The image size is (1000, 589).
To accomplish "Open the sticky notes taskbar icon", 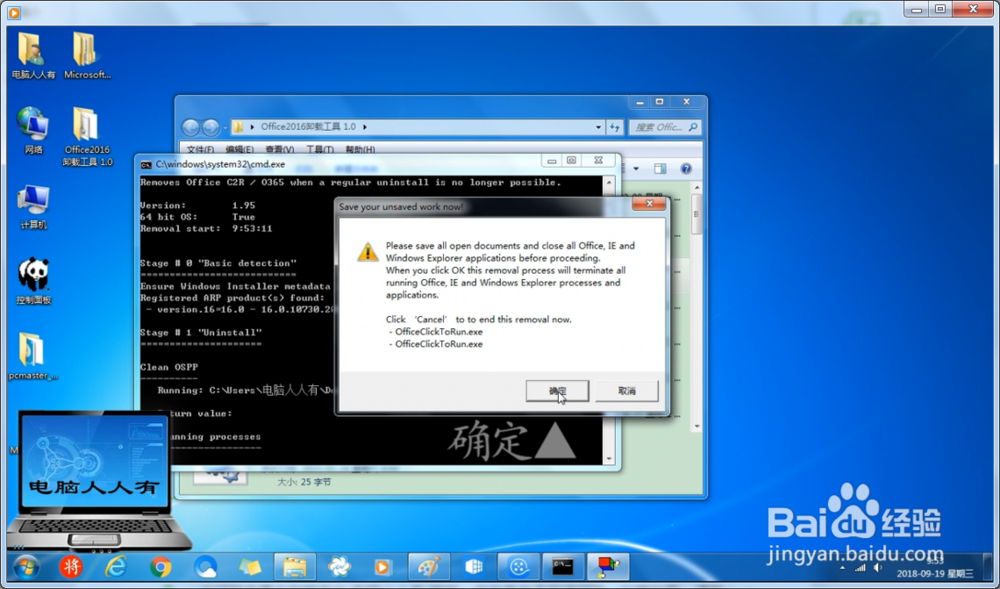I will (250, 566).
